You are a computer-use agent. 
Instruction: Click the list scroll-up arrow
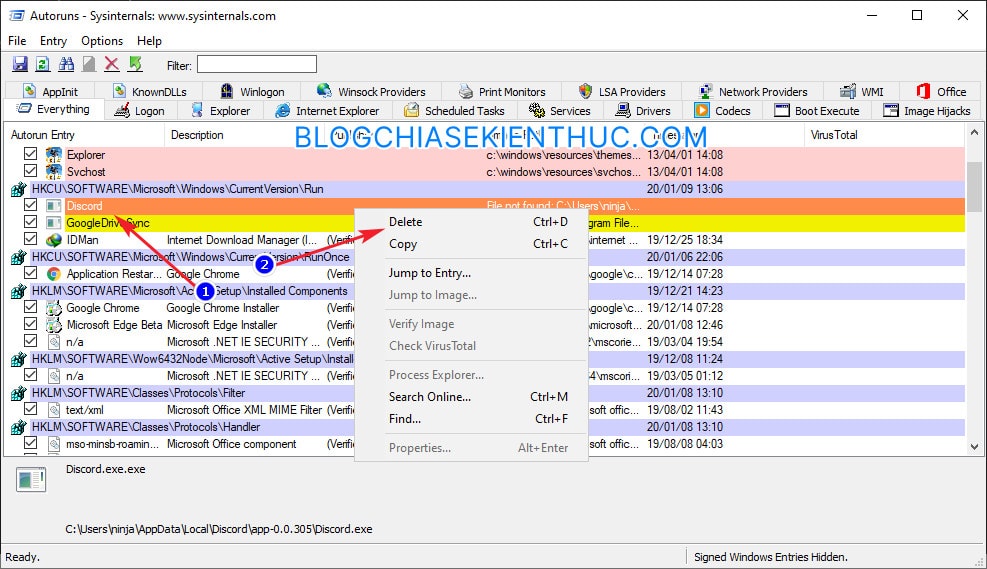[x=974, y=133]
